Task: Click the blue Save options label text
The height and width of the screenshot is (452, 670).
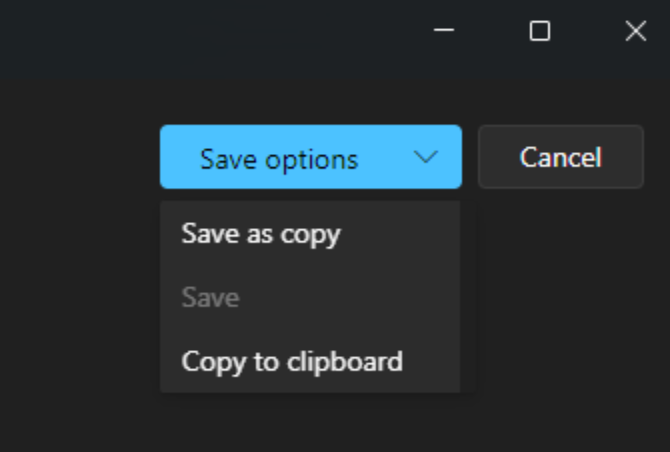Action: point(279,159)
